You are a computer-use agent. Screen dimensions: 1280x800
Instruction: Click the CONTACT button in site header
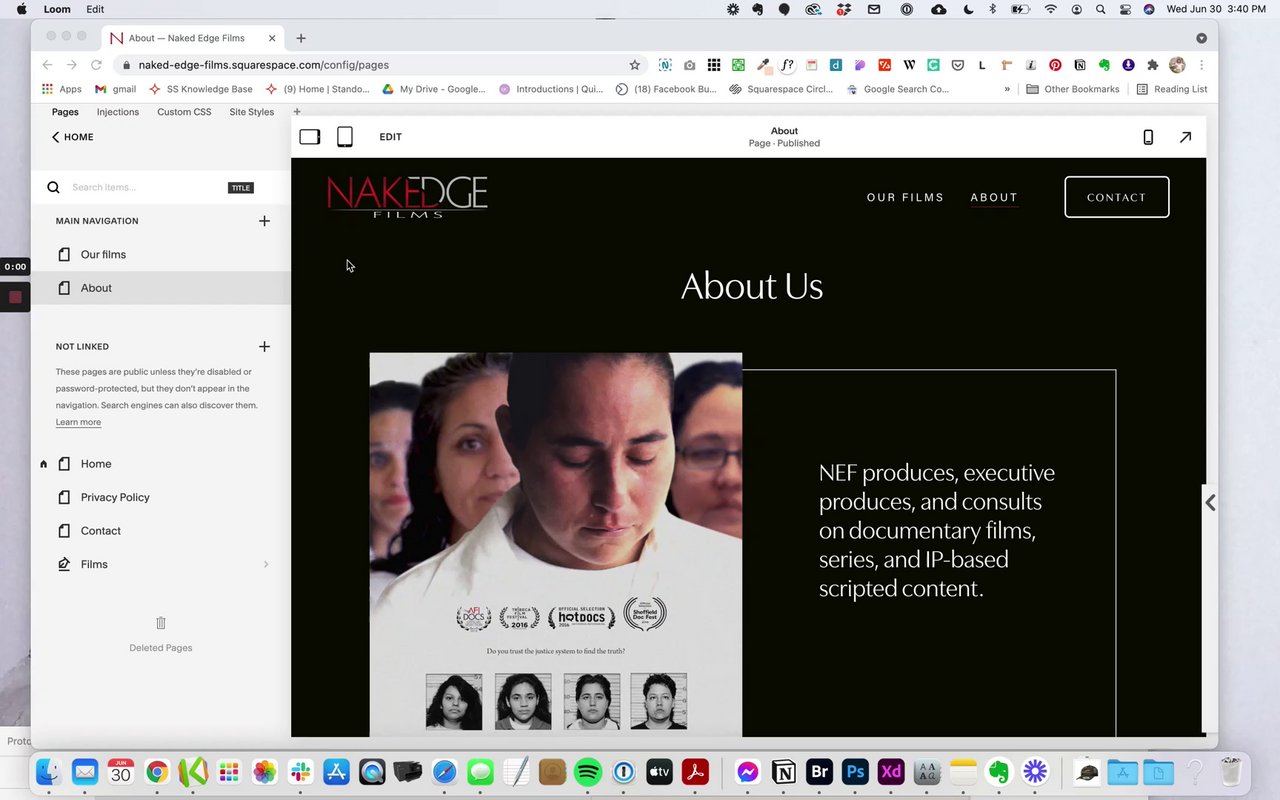coord(1117,197)
